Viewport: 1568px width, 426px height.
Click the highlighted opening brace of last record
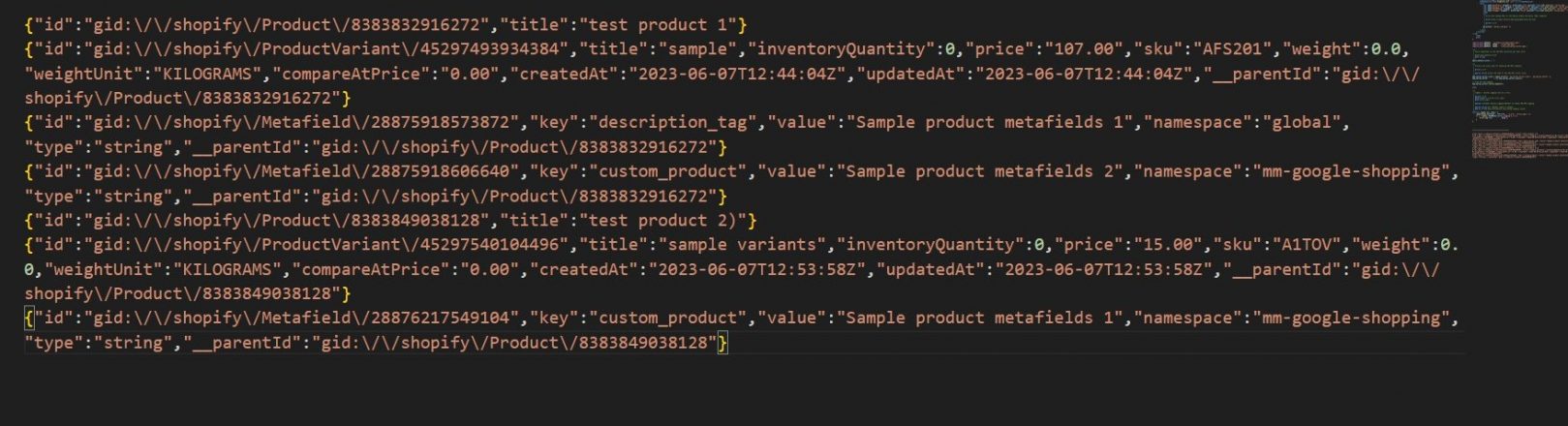click(x=29, y=319)
